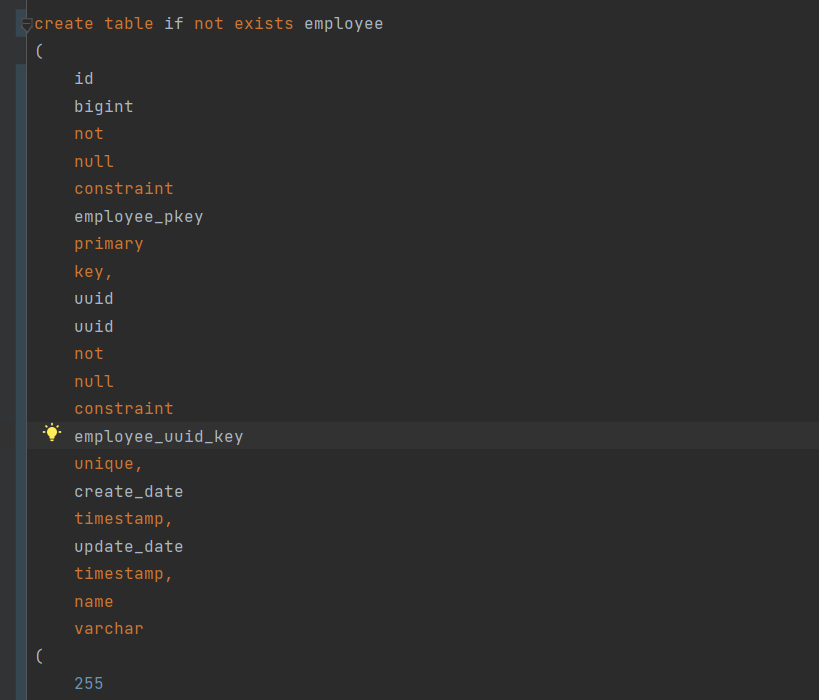The height and width of the screenshot is (700, 819).
Task: Collapse the create table fold marker
Action: tap(26, 24)
